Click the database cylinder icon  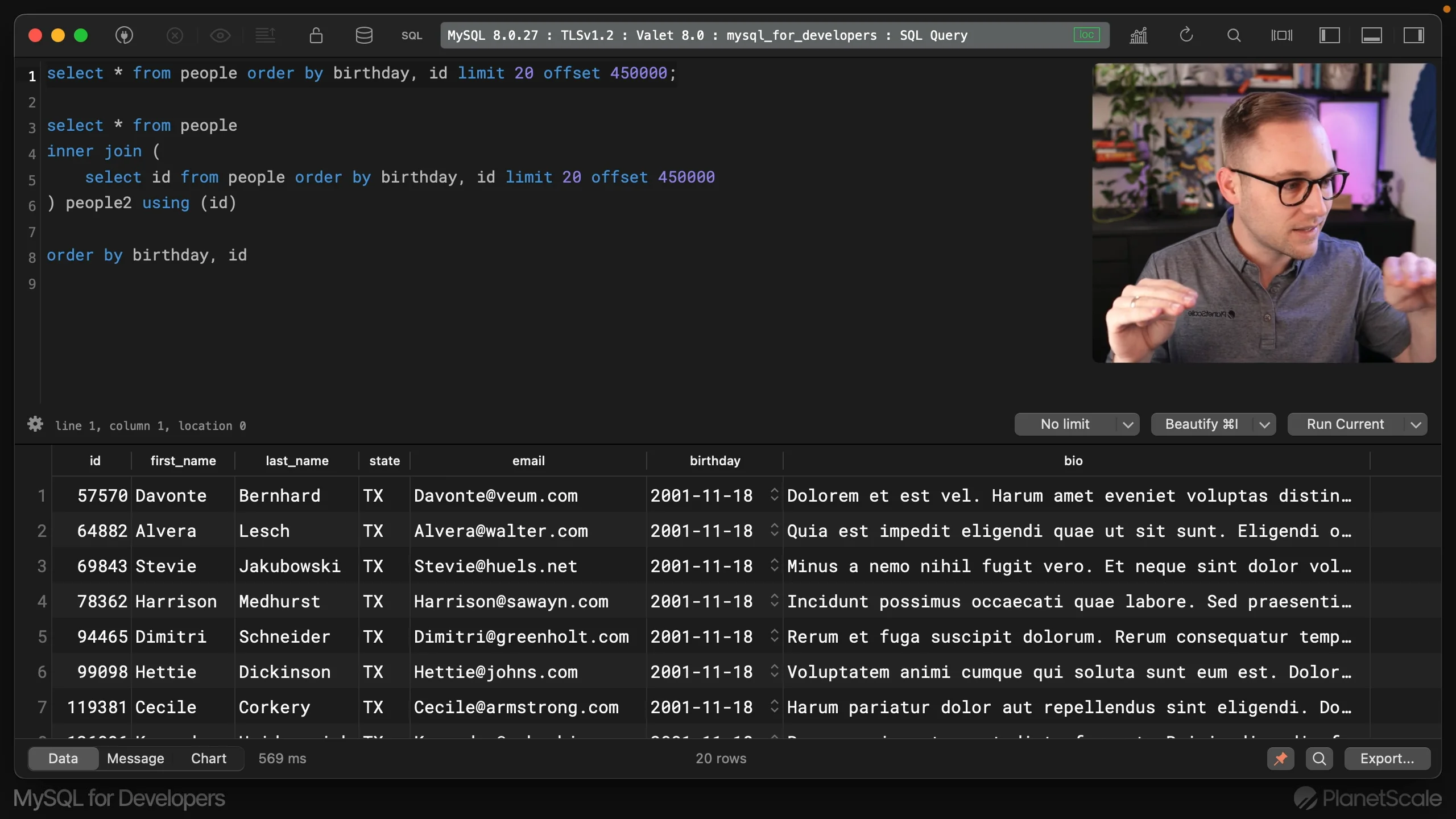[x=364, y=35]
